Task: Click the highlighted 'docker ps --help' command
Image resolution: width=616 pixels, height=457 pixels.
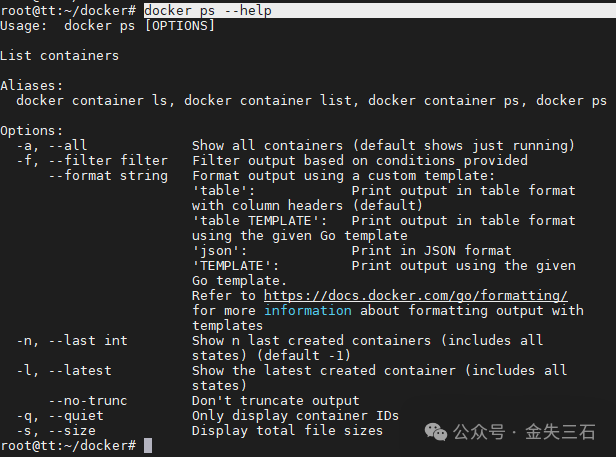Action: pyautogui.click(x=208, y=11)
